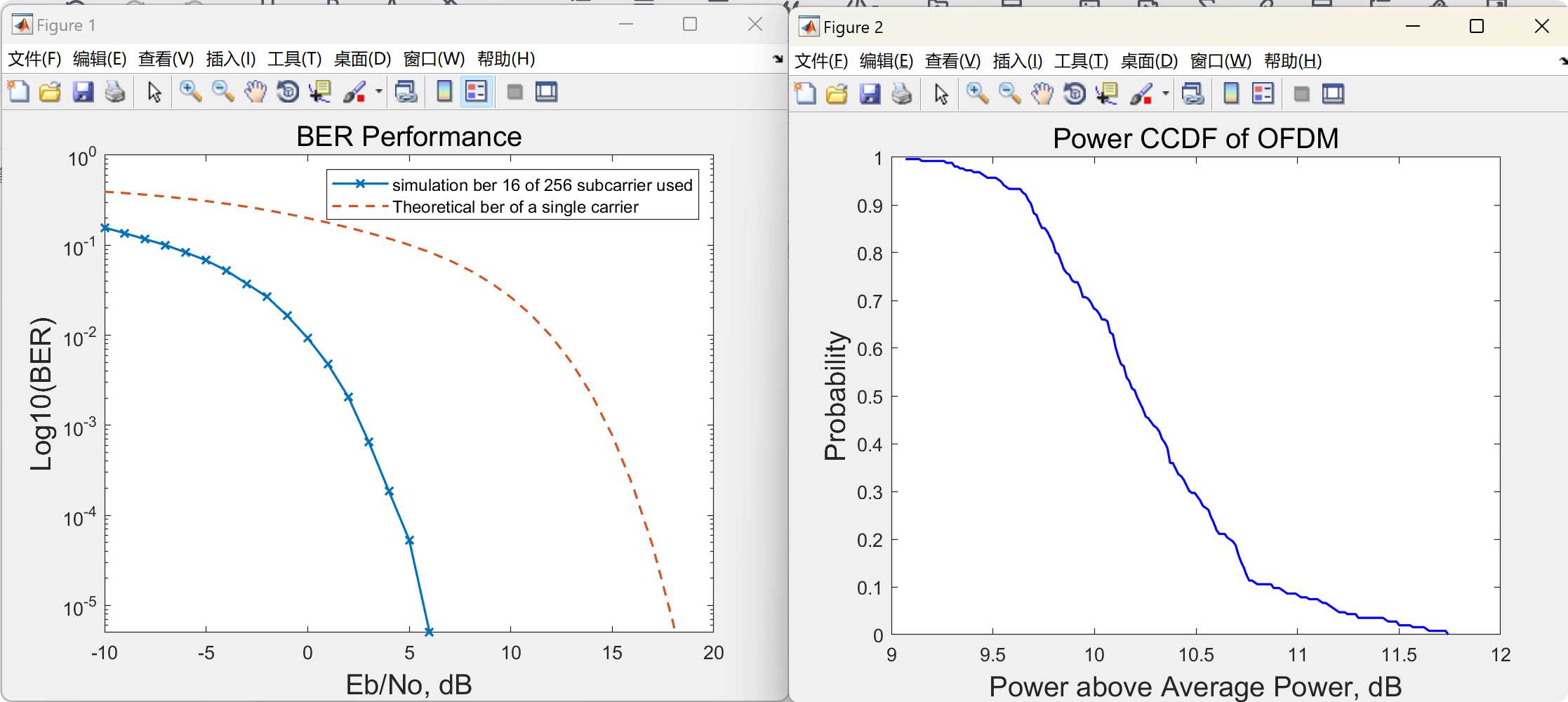Select Brush data tool in Figure 2
1568x702 pixels.
point(1141,94)
